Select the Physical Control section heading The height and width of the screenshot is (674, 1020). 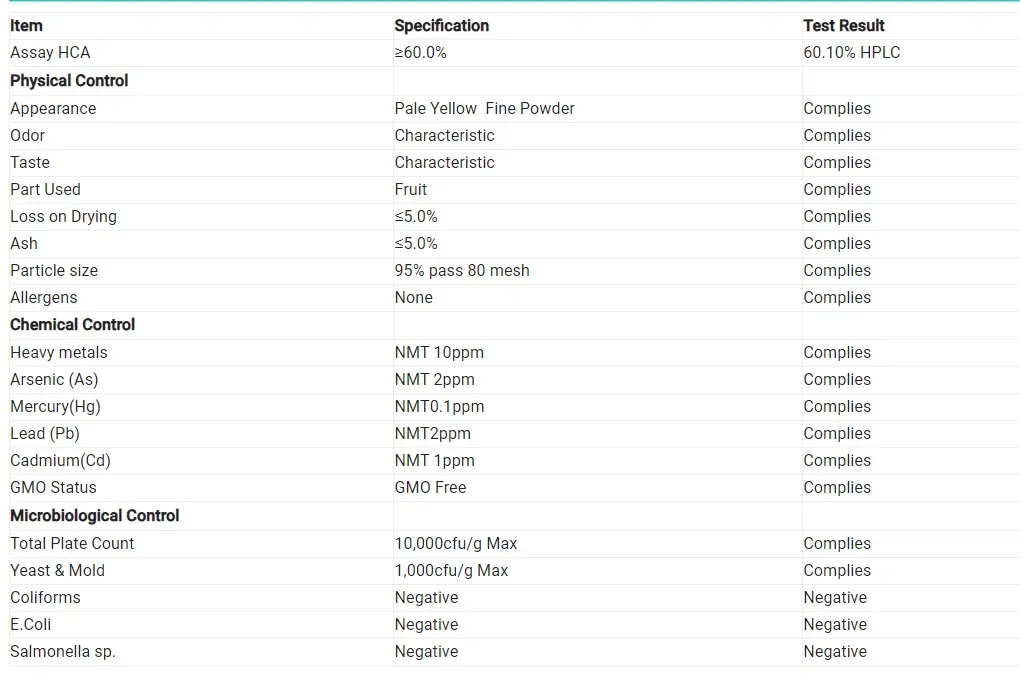click(x=69, y=81)
